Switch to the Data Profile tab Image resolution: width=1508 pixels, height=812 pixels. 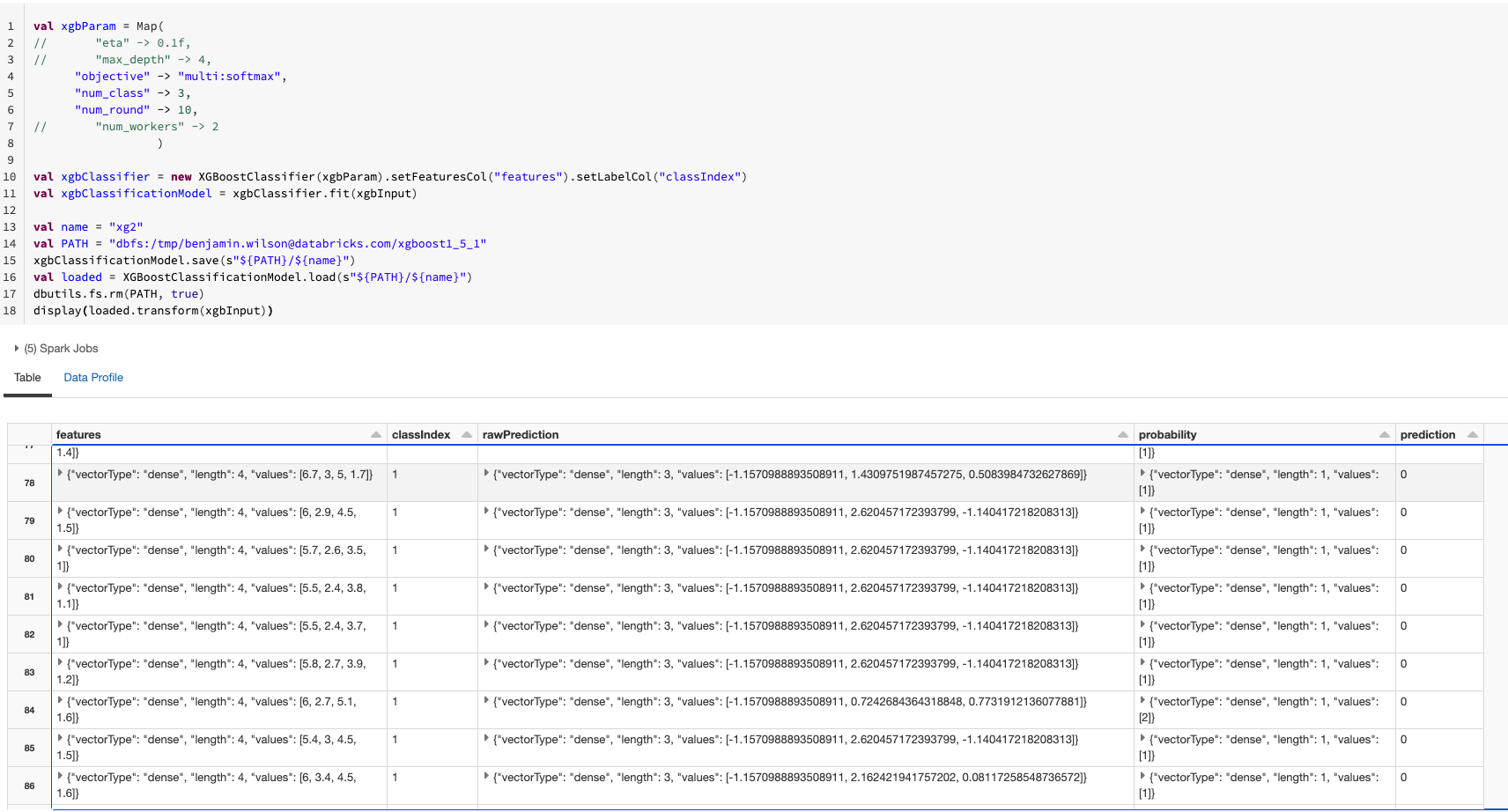coord(92,377)
